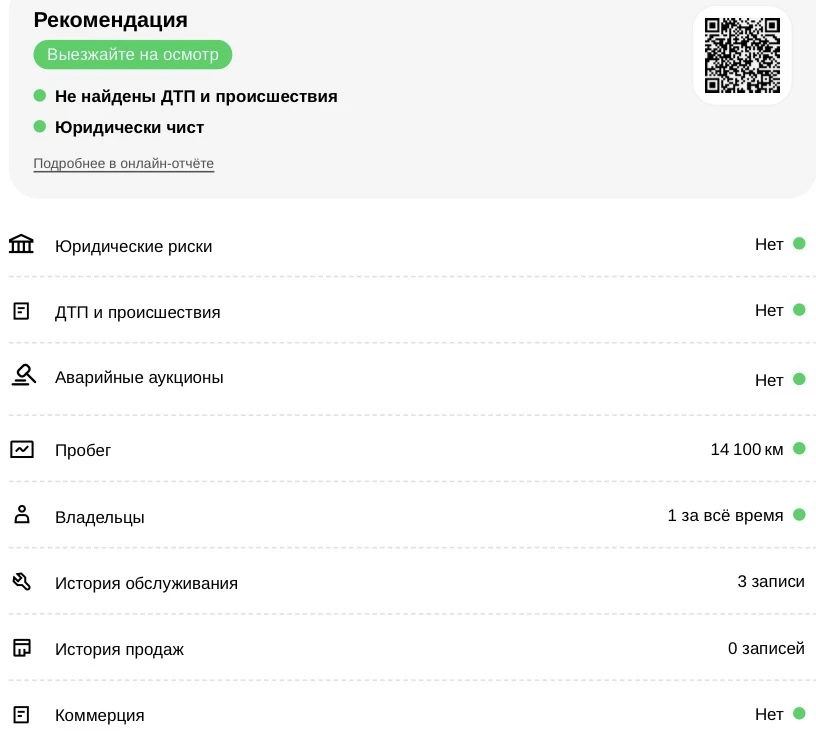Viewport: 816px width, 739px height.
Task: Click the bank building legal risks icon
Action: (21, 244)
